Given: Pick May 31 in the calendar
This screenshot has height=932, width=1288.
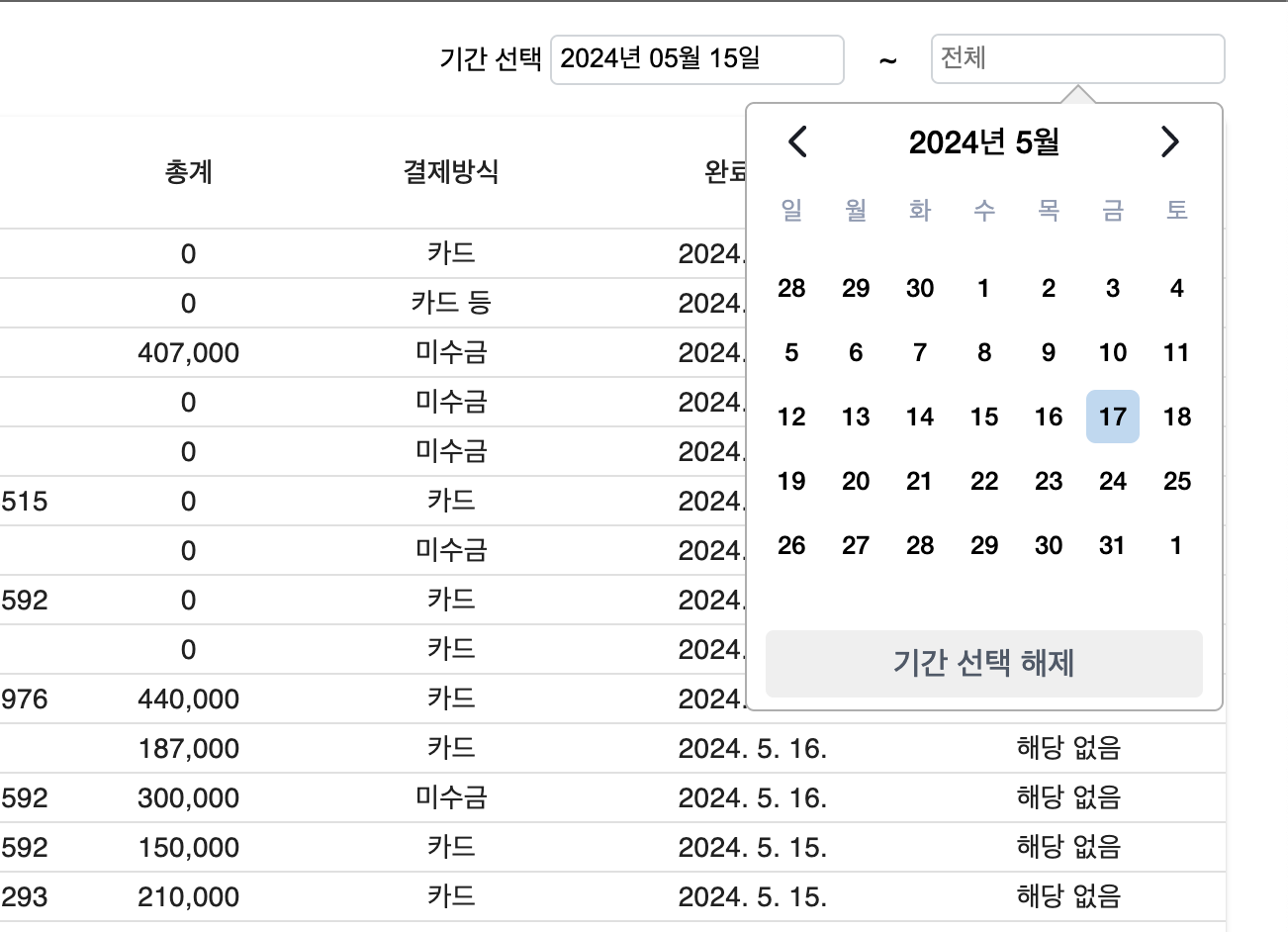Looking at the screenshot, I should [x=1112, y=545].
